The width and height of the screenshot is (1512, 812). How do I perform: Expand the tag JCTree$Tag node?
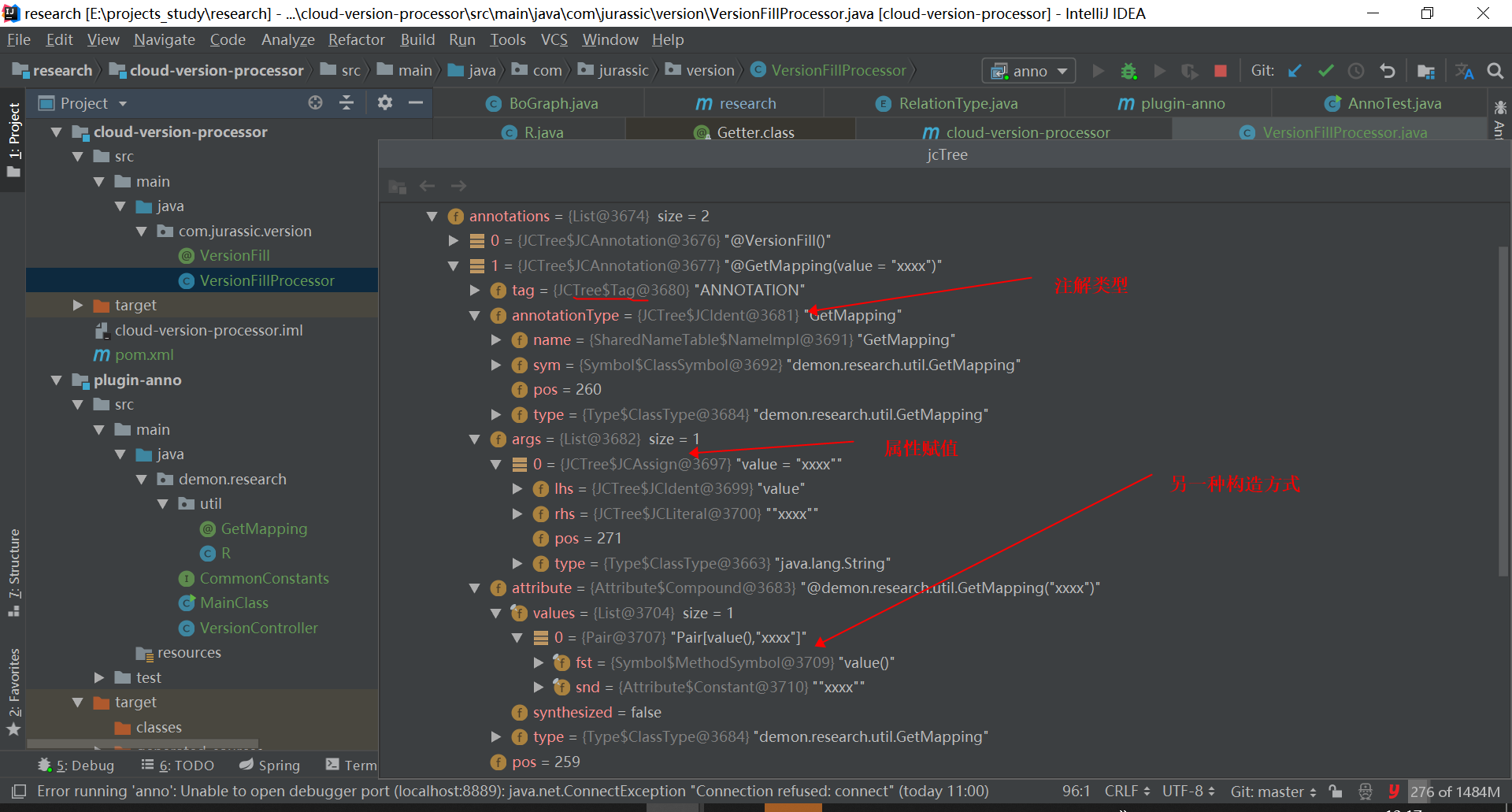tap(474, 290)
